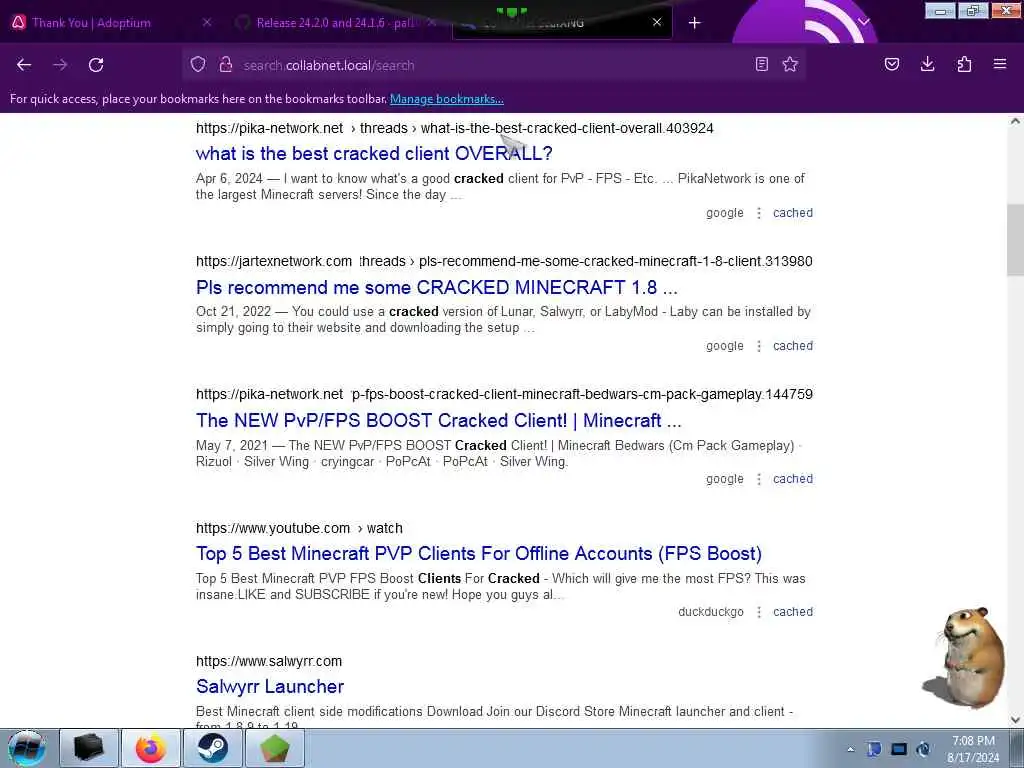Focus the search.collabnet.local address bar
The height and width of the screenshot is (768, 1024).
[493, 65]
